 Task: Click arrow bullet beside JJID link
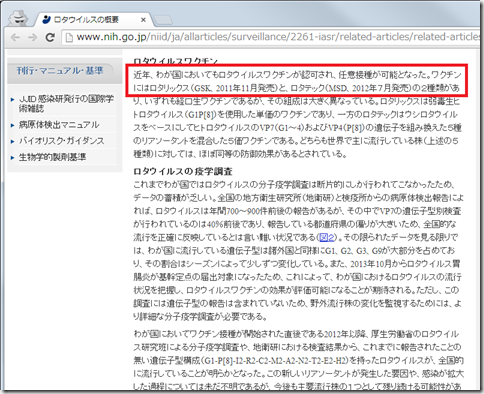pos(12,99)
